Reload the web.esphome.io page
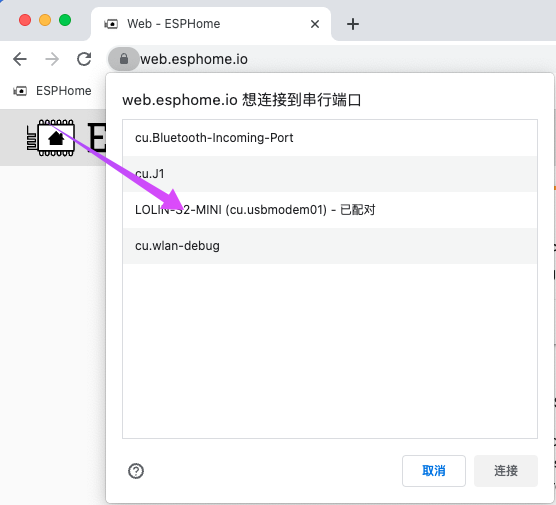556x505 pixels. point(84,59)
